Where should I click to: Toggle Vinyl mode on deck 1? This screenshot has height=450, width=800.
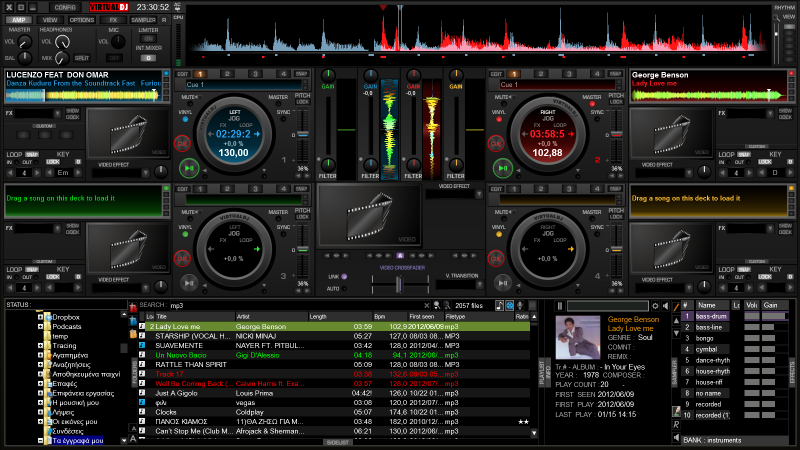coord(184,117)
